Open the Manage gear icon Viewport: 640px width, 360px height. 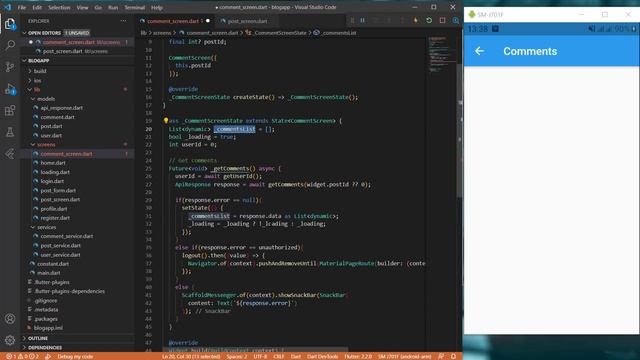coord(10,340)
